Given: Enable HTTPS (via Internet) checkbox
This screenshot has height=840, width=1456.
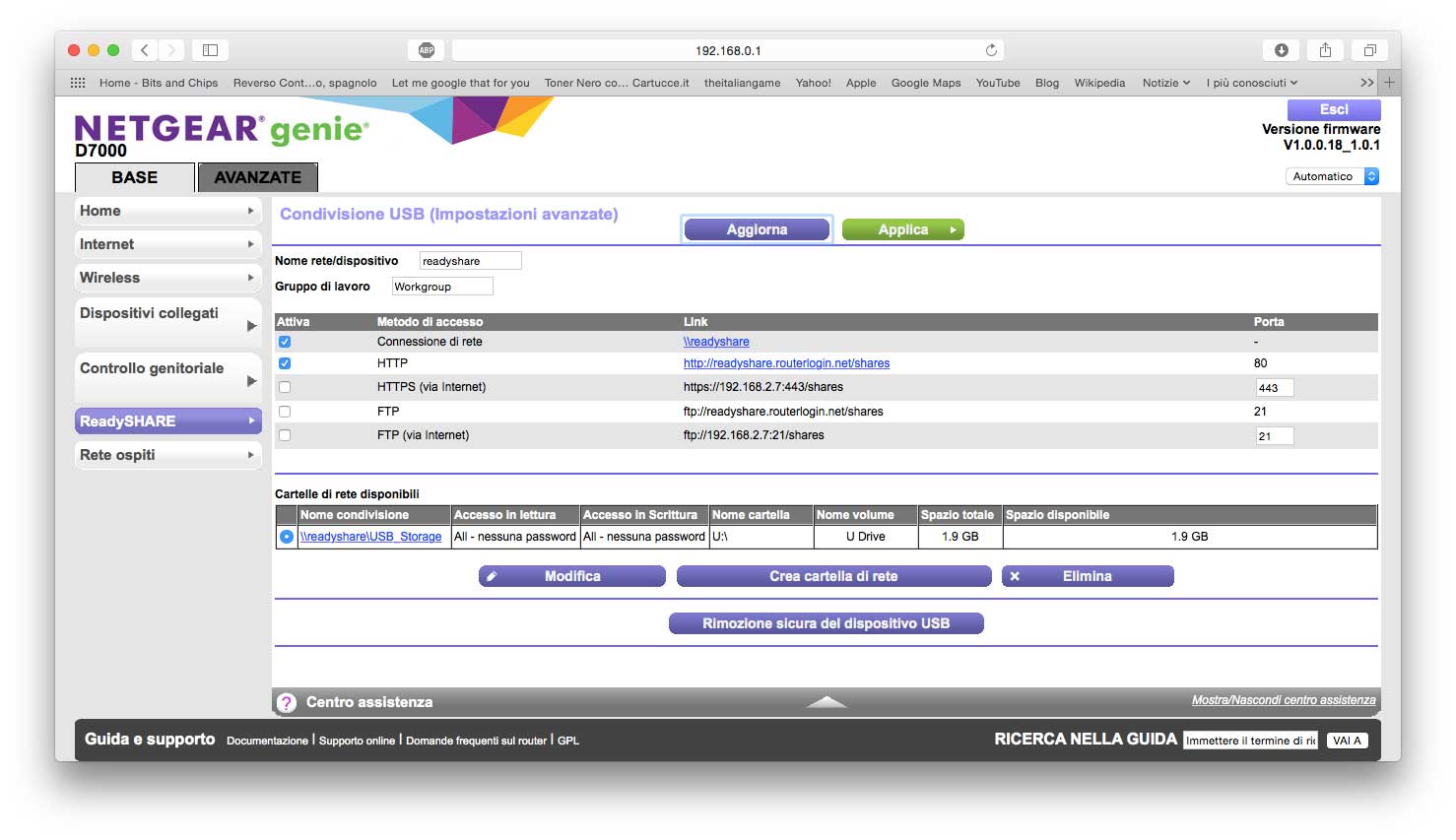Looking at the screenshot, I should click(x=285, y=387).
